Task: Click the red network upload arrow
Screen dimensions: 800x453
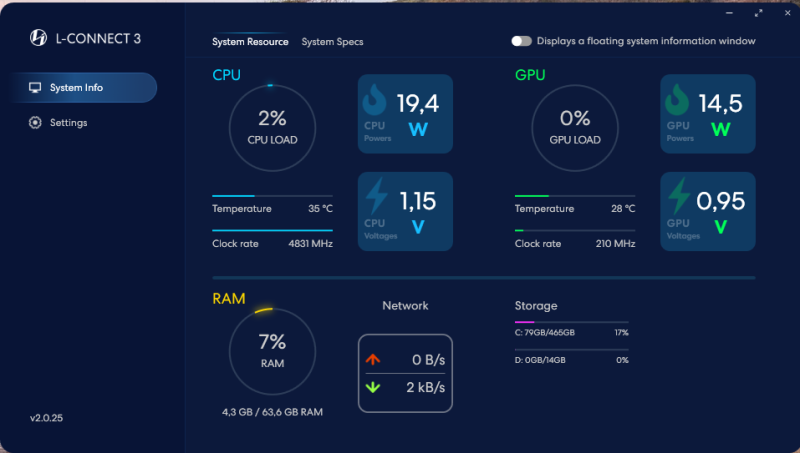Action: point(373,360)
